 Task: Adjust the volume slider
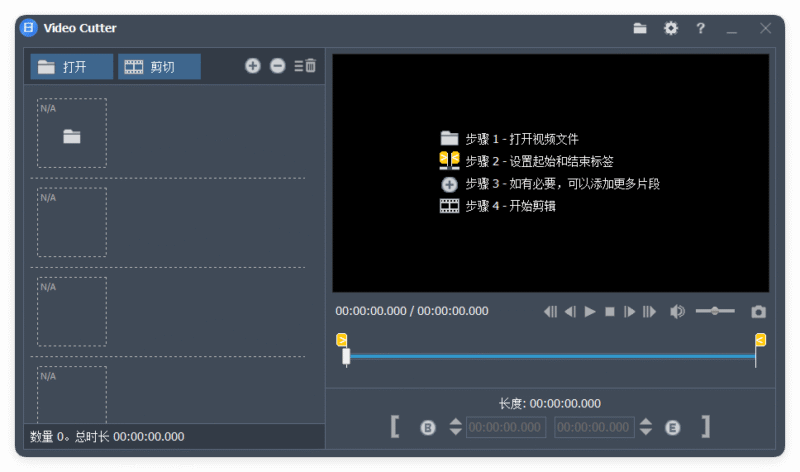tap(715, 311)
